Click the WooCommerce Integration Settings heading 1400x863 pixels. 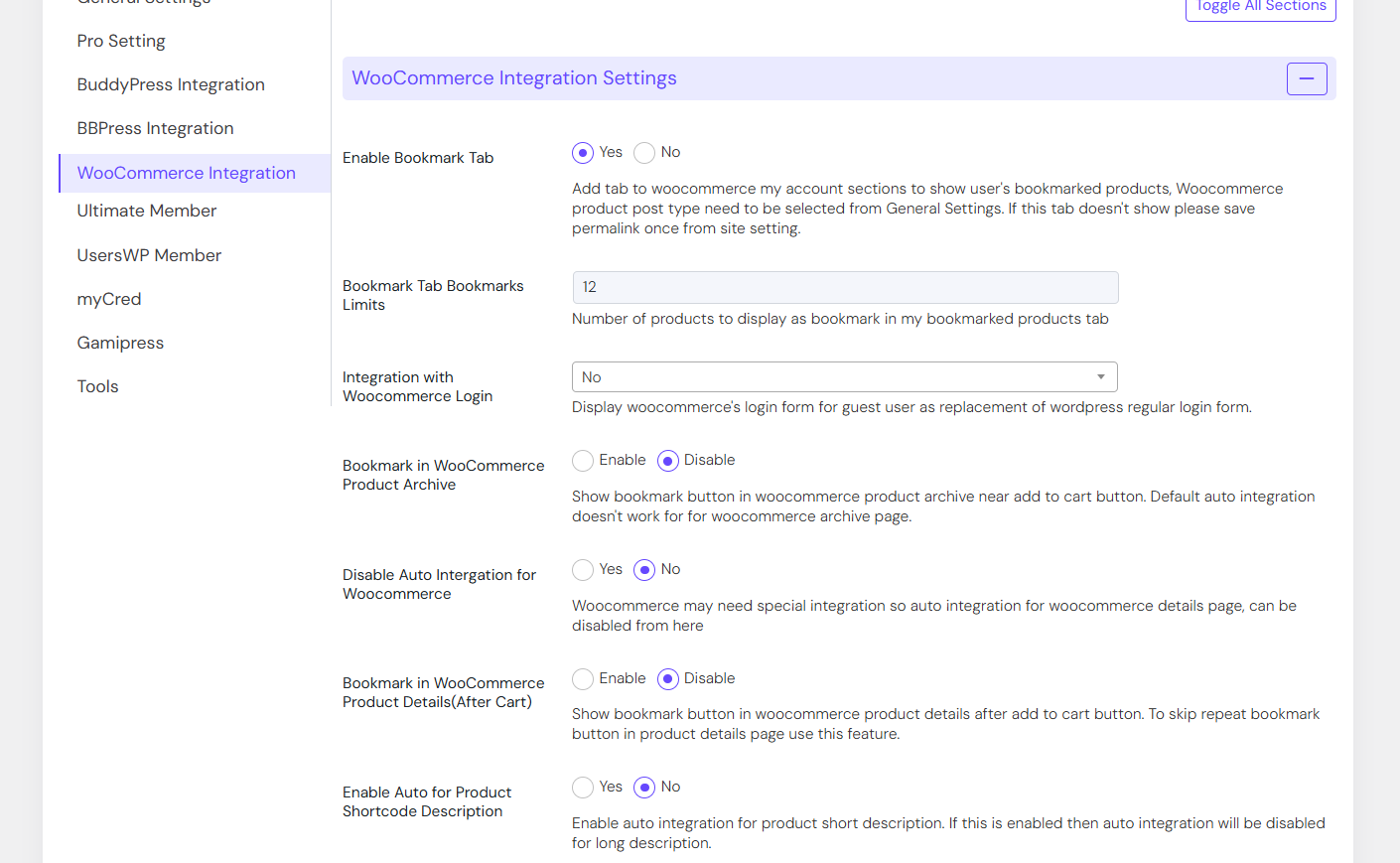pos(514,78)
